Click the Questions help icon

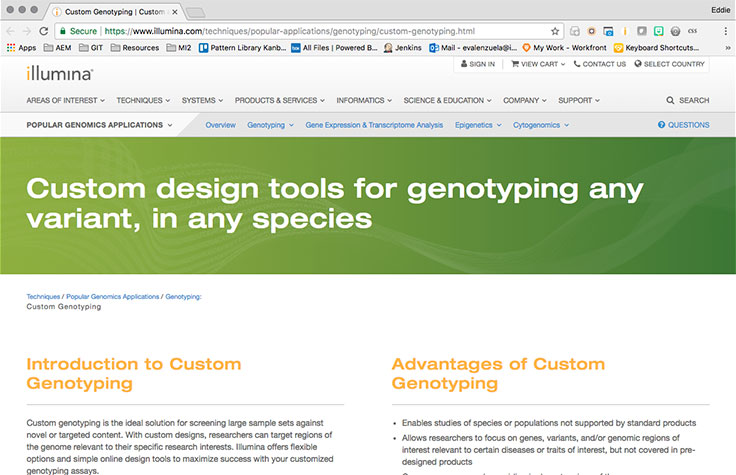pyautogui.click(x=661, y=125)
